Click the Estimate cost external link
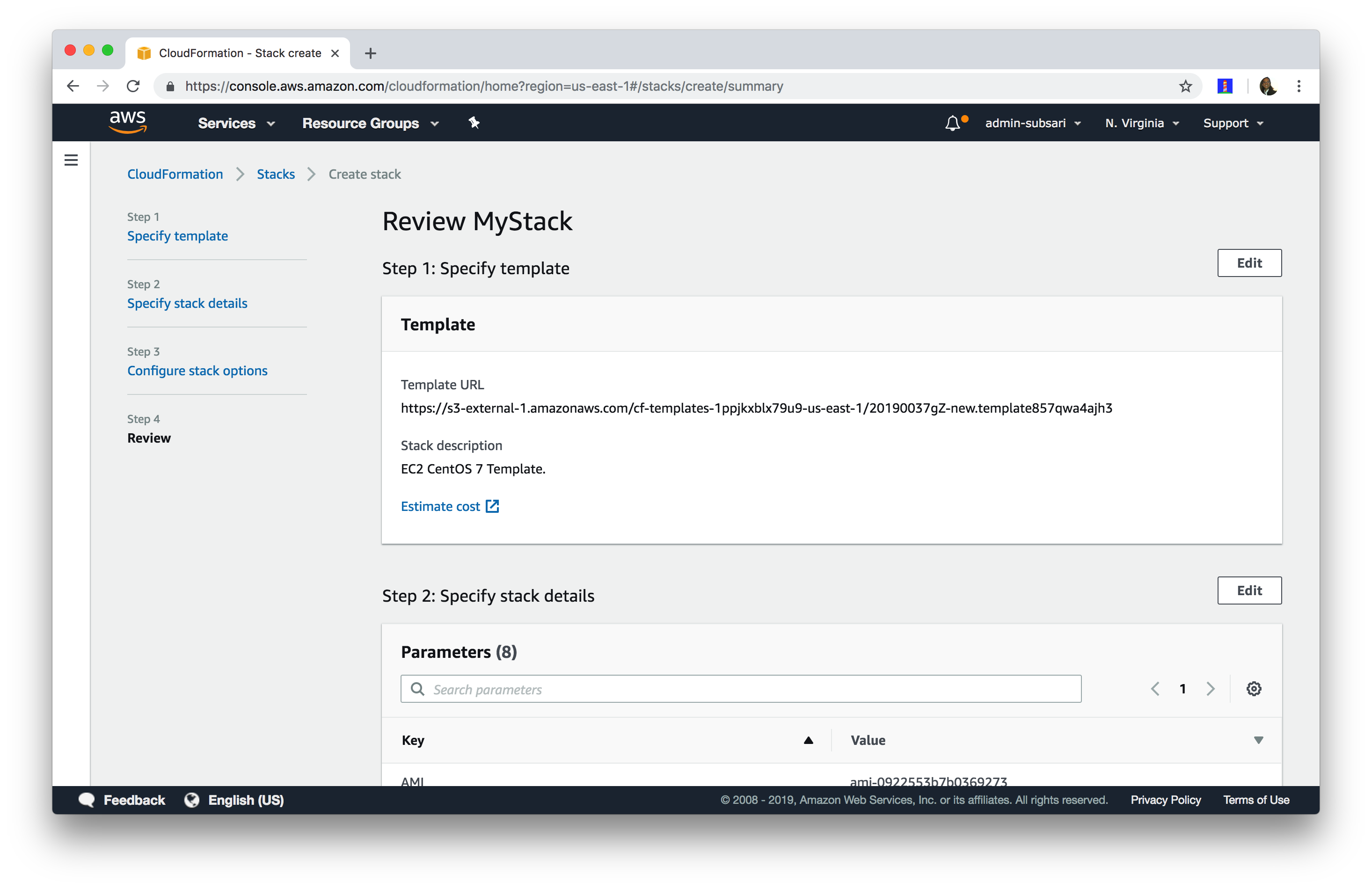 click(450, 505)
